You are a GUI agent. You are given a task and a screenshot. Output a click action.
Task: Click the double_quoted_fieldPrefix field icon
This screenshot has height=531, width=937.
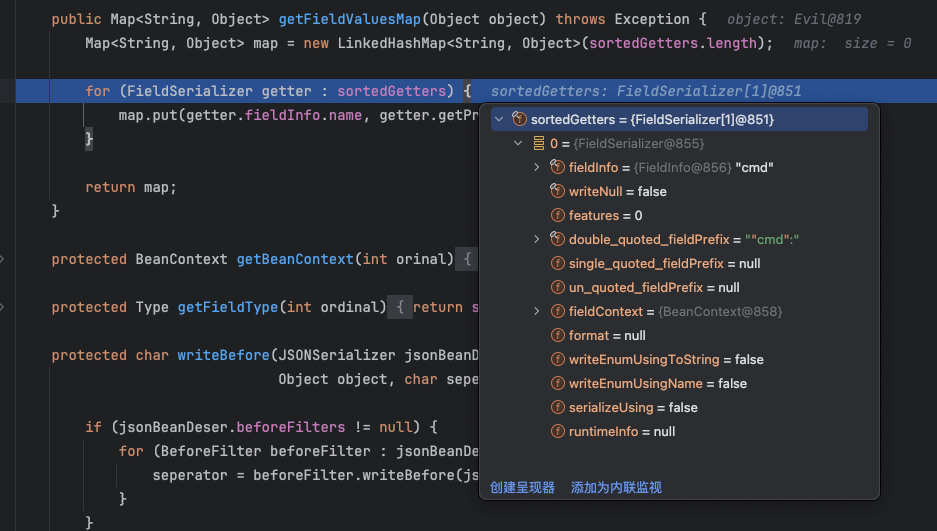pyautogui.click(x=558, y=240)
